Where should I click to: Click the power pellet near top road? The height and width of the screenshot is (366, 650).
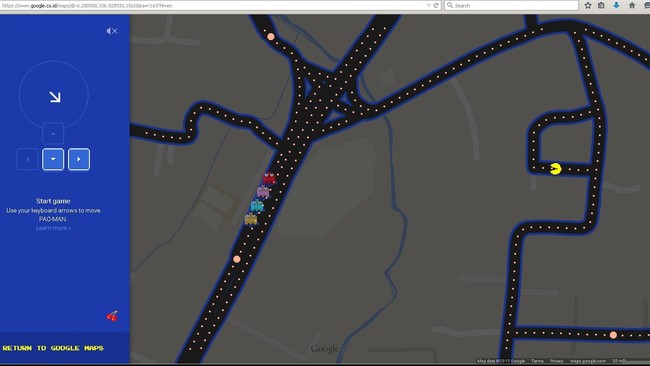pyautogui.click(x=271, y=37)
